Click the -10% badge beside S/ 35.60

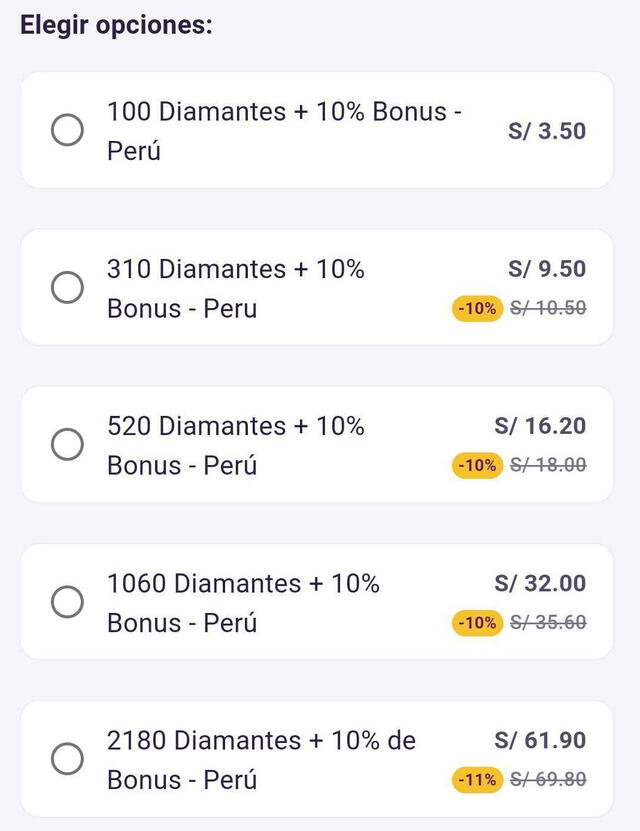(477, 622)
